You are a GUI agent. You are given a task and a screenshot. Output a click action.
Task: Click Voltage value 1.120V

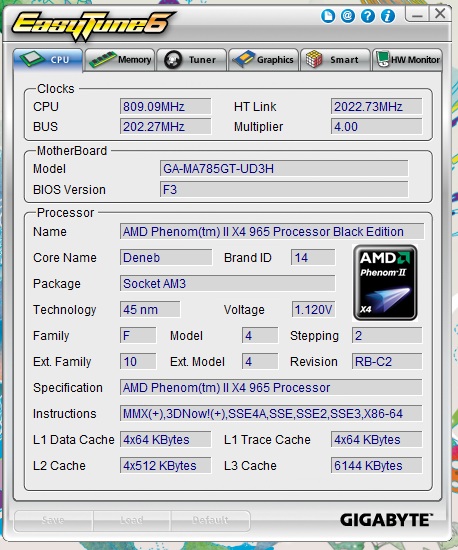pyautogui.click(x=313, y=309)
